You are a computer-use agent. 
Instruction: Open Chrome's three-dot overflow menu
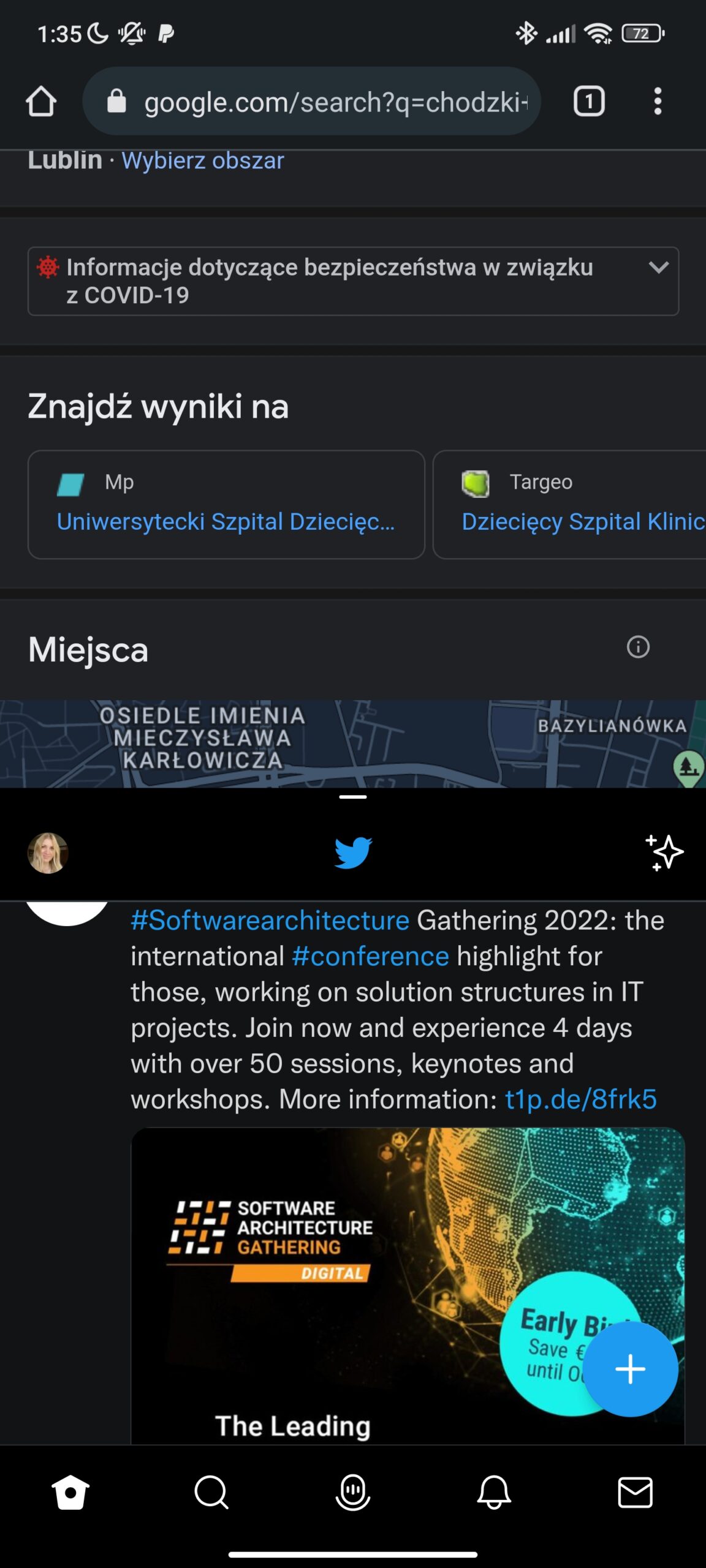[658, 101]
